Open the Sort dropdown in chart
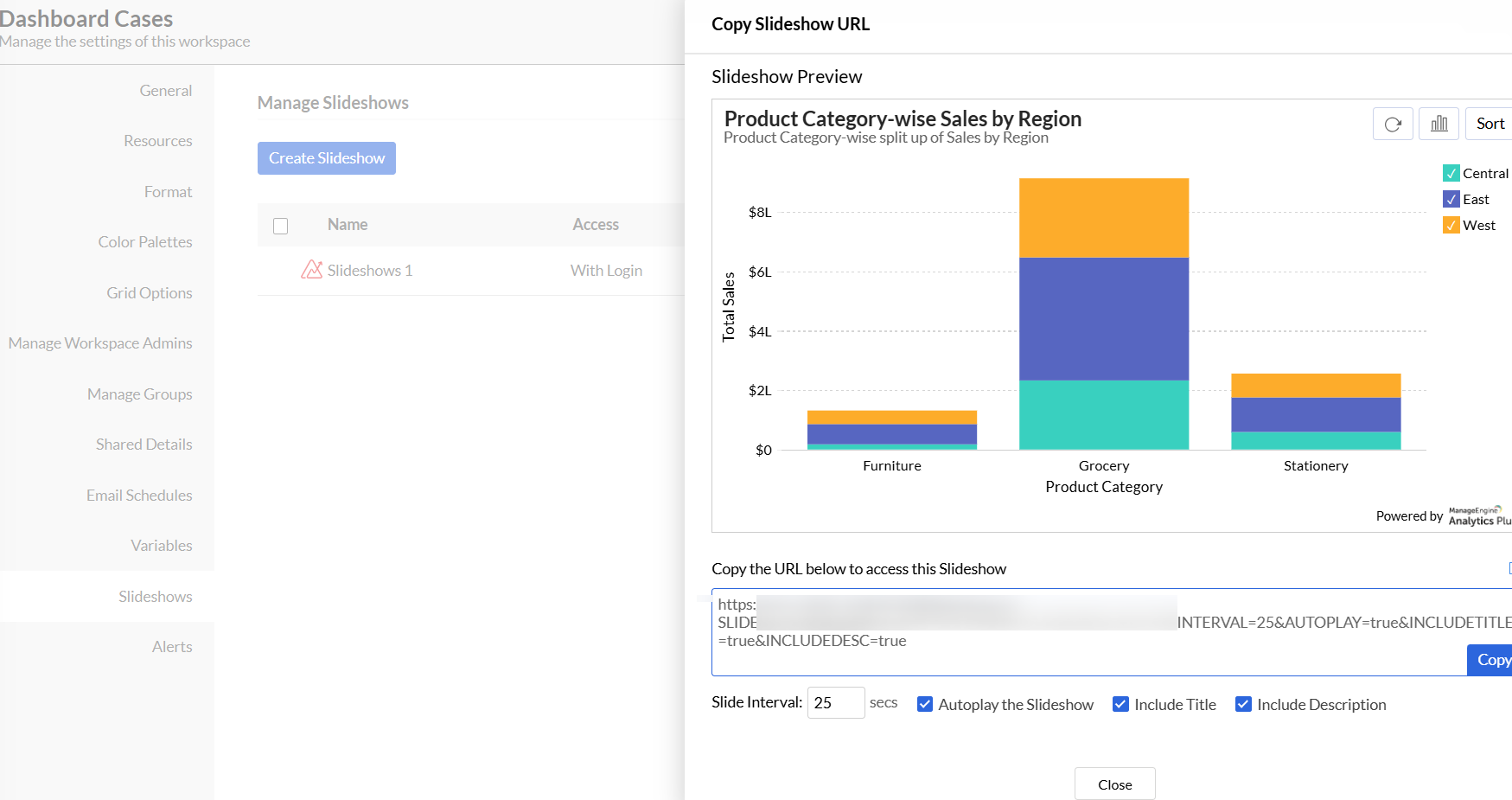The width and height of the screenshot is (1512, 800). point(1490,124)
